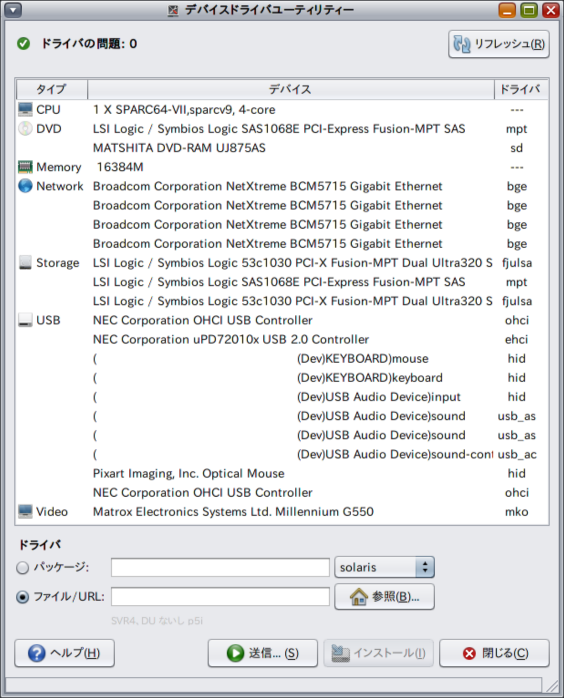Open the solaris publisher dropdown

[x=385, y=567]
